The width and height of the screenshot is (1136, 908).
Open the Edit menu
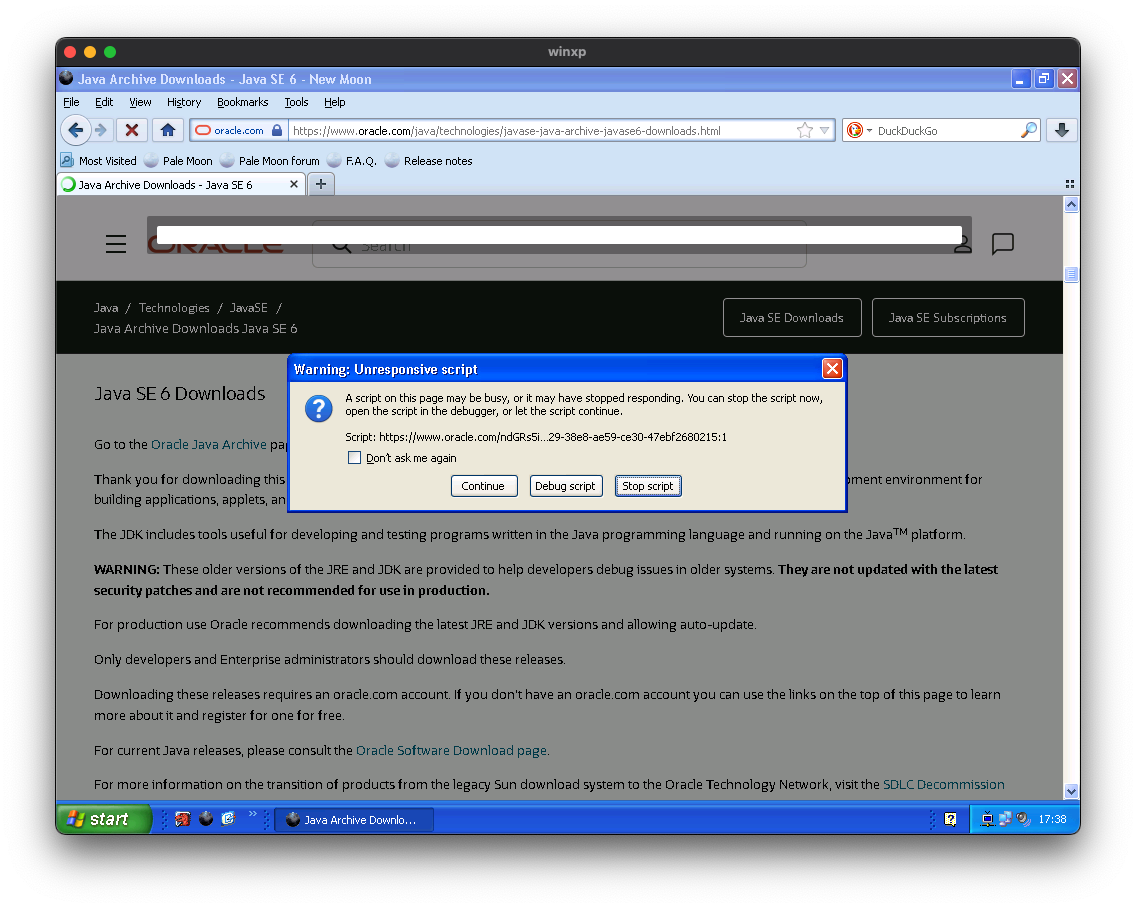point(104,102)
